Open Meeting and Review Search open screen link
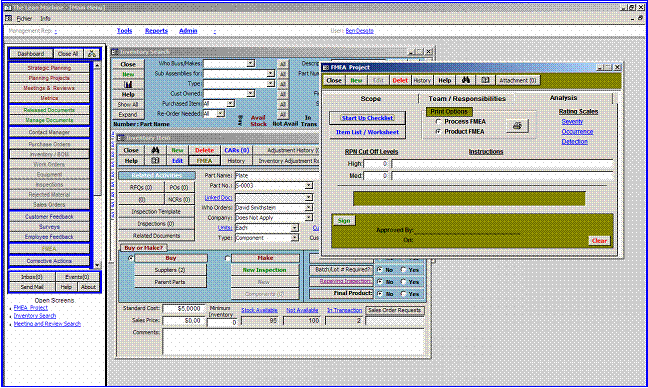Screen dimensions: 648x388 click(47, 324)
